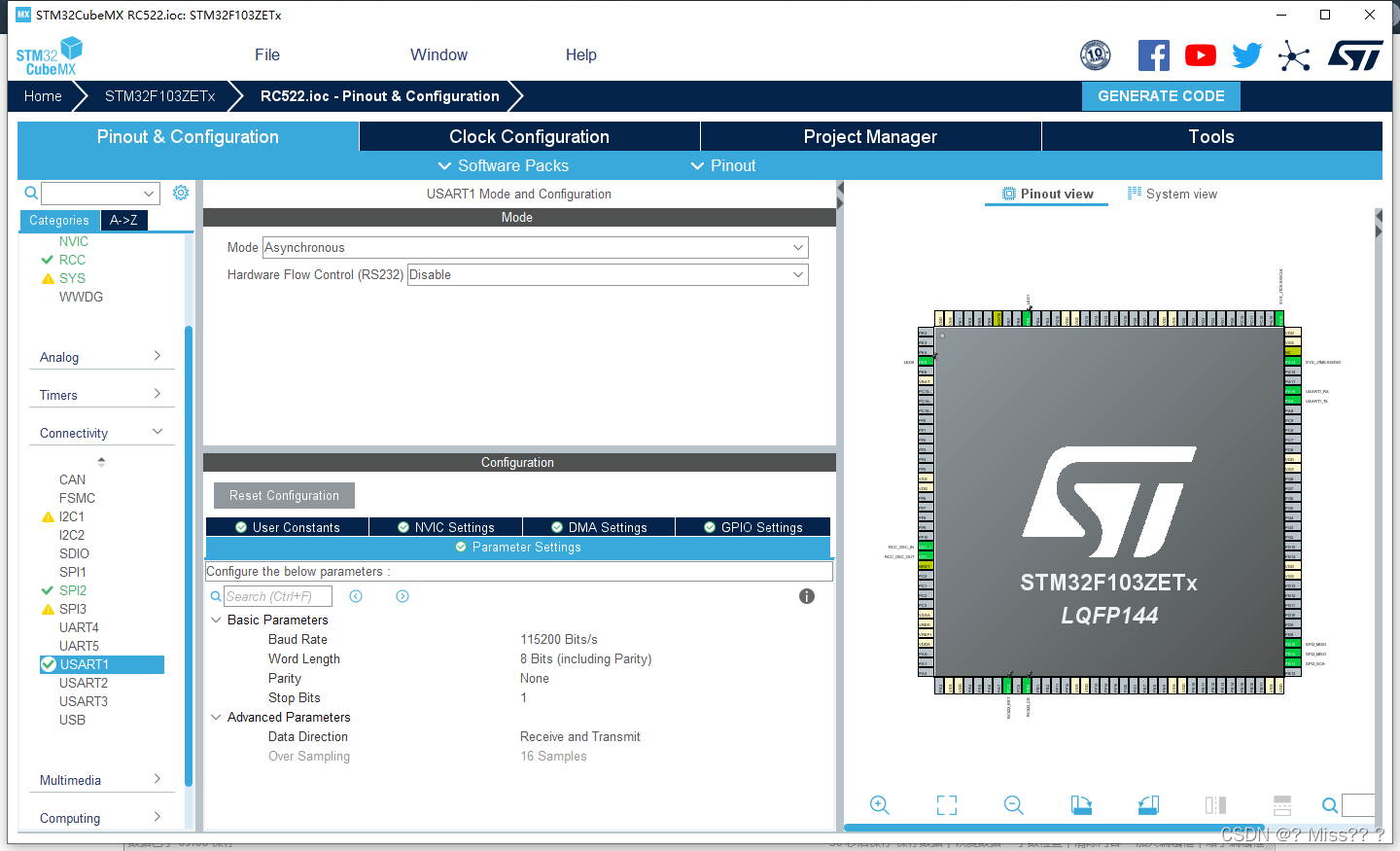Select SPI3 in the Connectivity list
The height and width of the screenshot is (851, 1400).
[73, 609]
